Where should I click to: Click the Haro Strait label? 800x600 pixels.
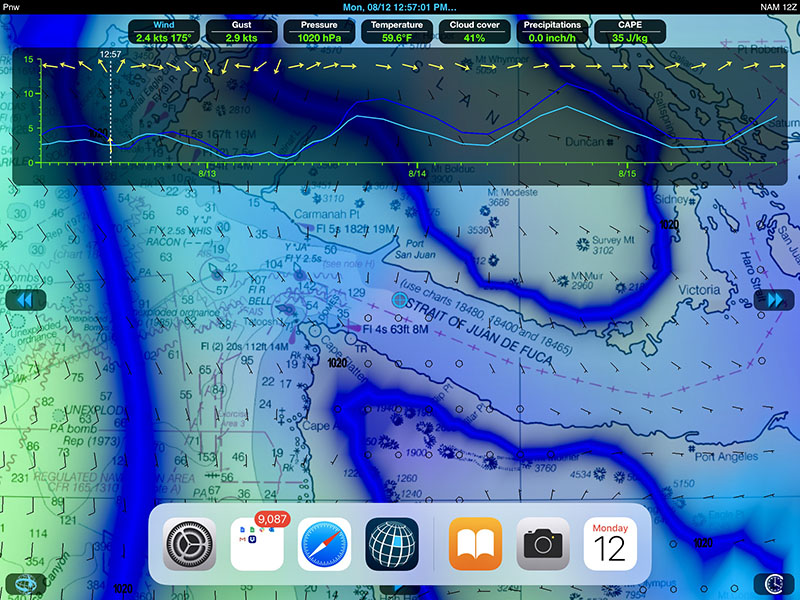[x=751, y=277]
